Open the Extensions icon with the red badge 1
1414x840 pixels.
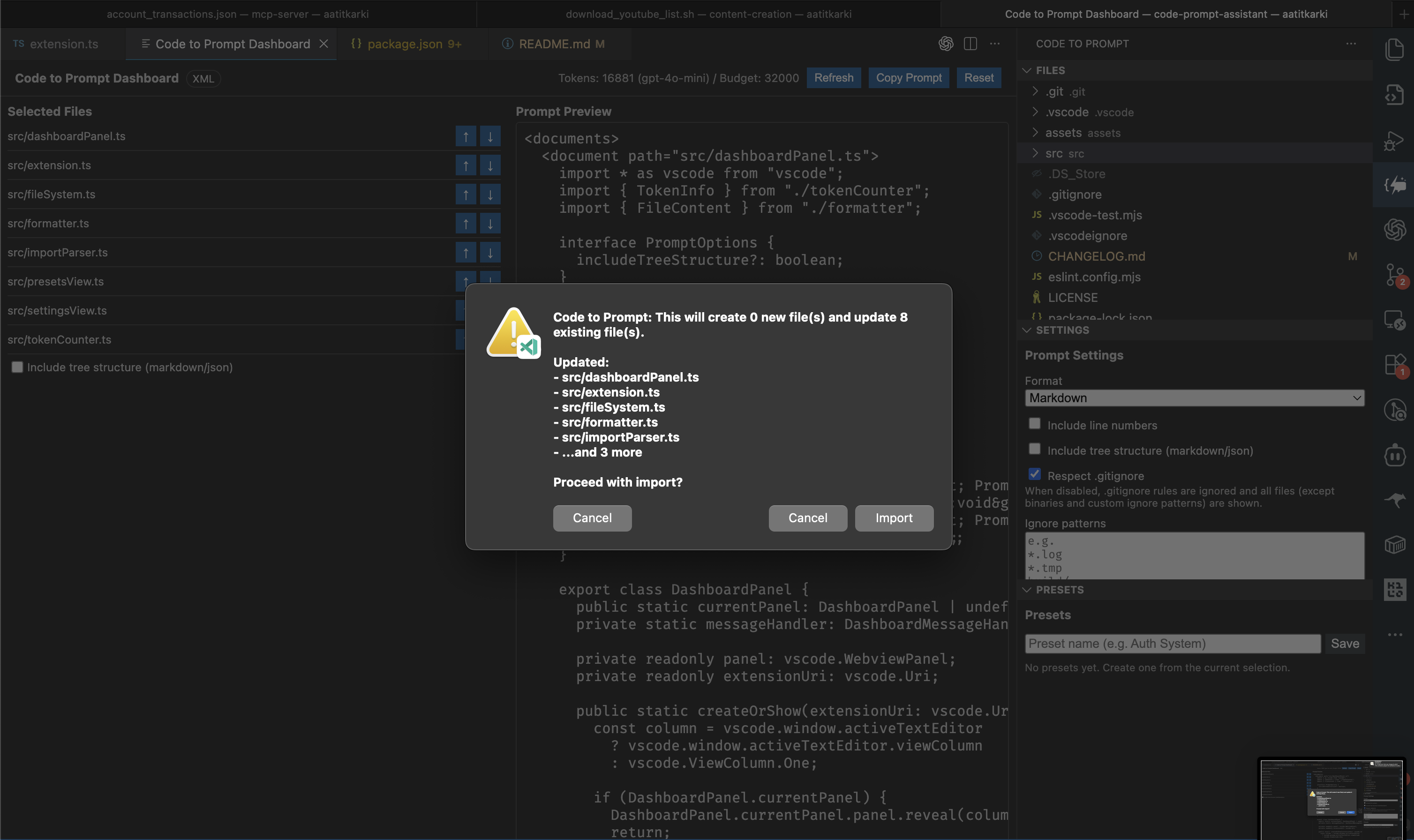[1395, 365]
